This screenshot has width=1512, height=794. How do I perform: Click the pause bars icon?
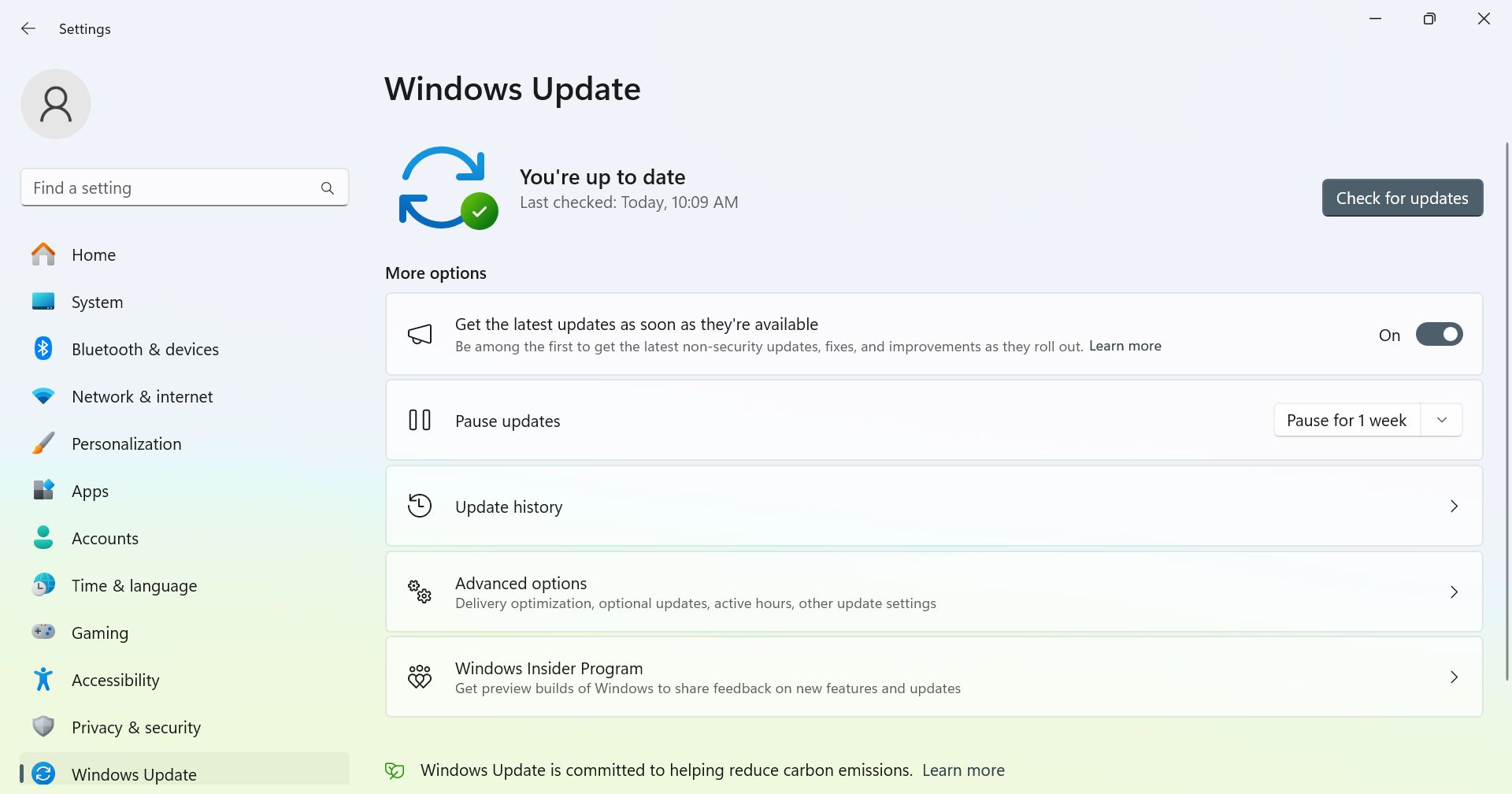click(420, 420)
